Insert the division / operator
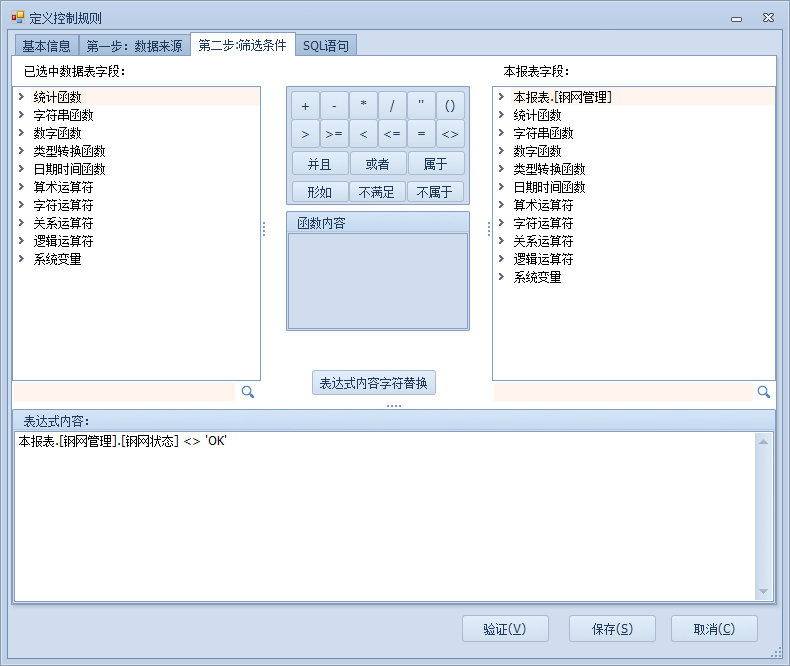 tap(392, 106)
